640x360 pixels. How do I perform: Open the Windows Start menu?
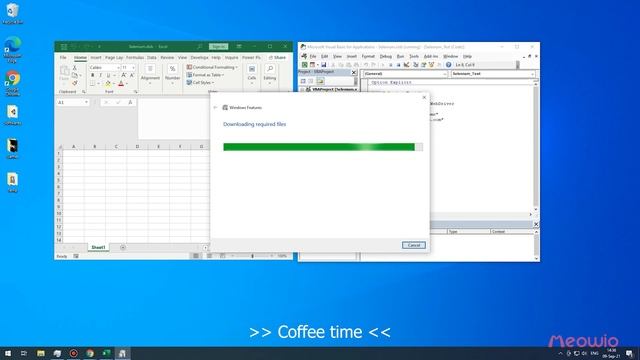(8, 353)
